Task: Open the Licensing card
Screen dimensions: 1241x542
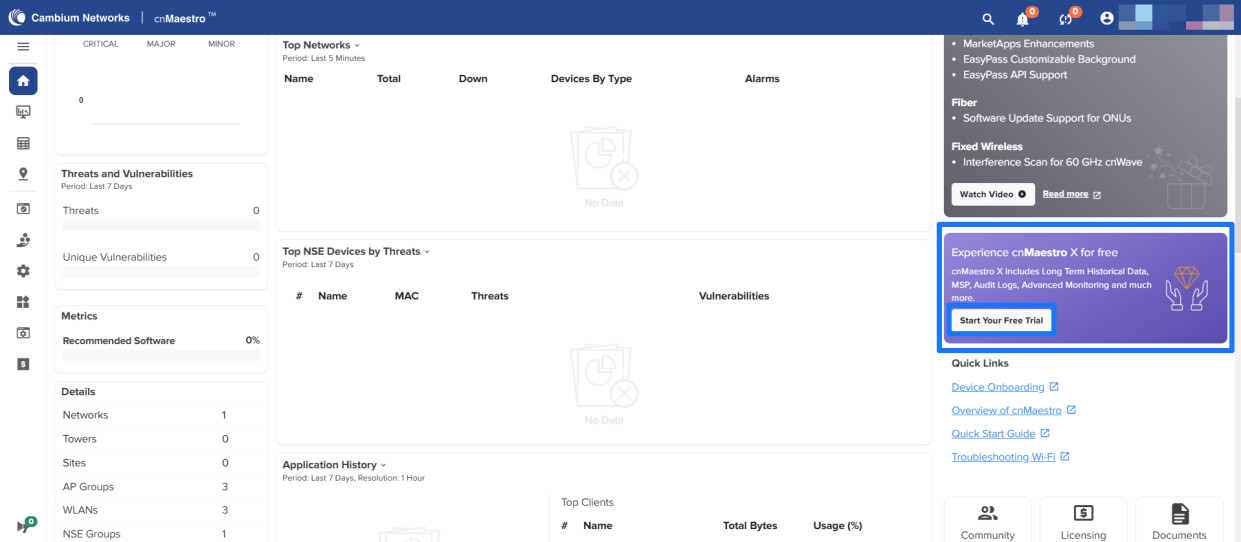Action: [x=1083, y=520]
